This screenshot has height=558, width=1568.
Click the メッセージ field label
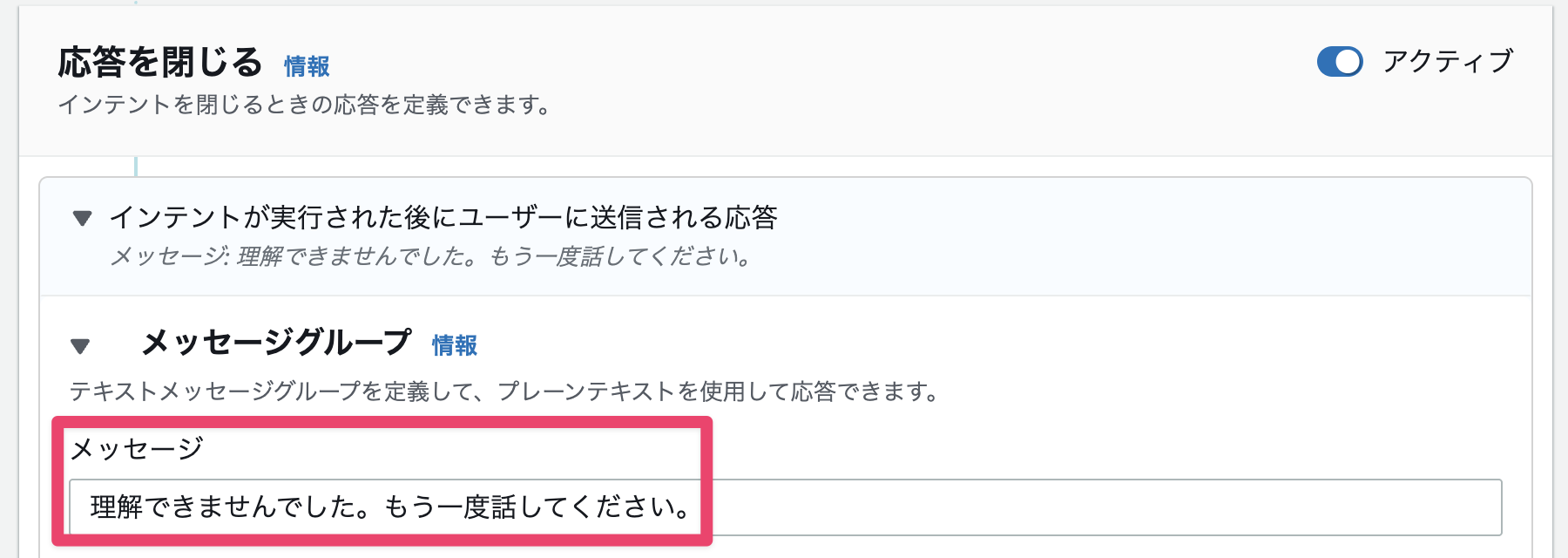tap(137, 449)
